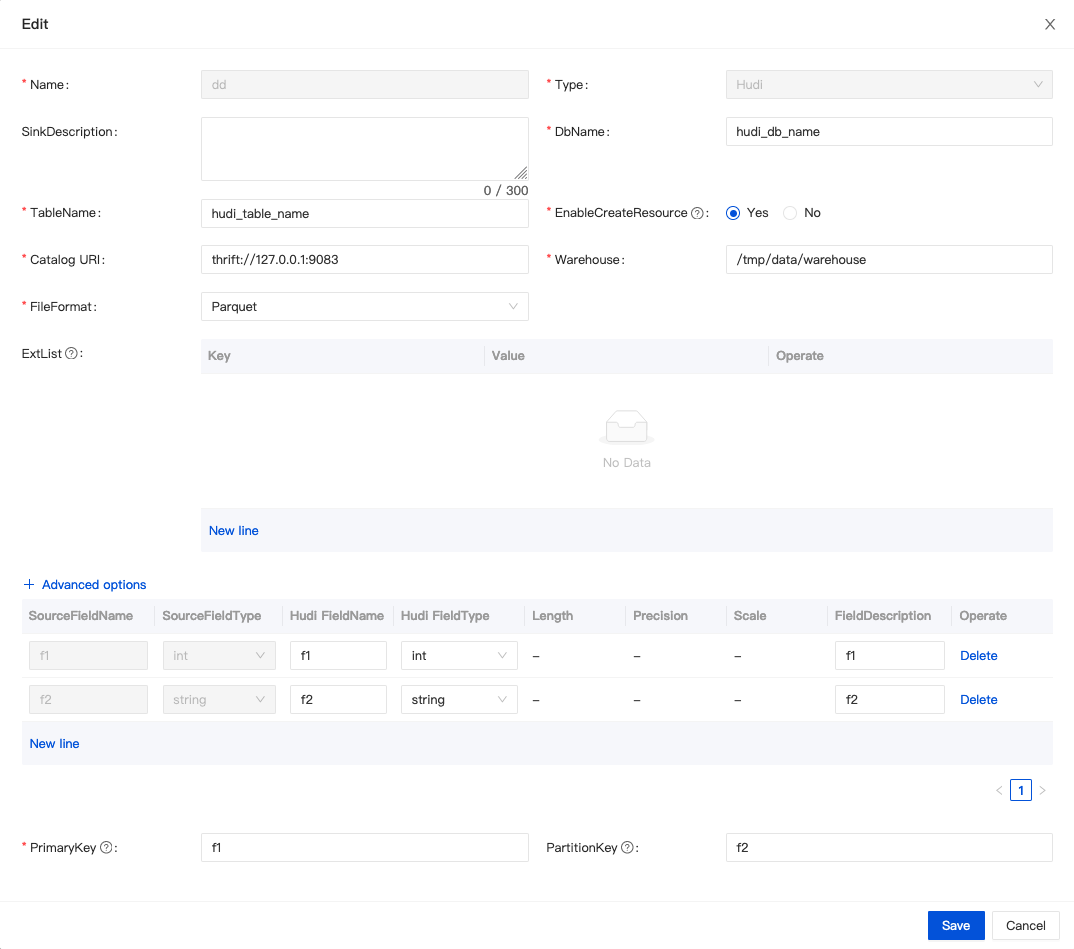Select No for EnableCreateResource
The image size is (1074, 949).
(x=790, y=213)
